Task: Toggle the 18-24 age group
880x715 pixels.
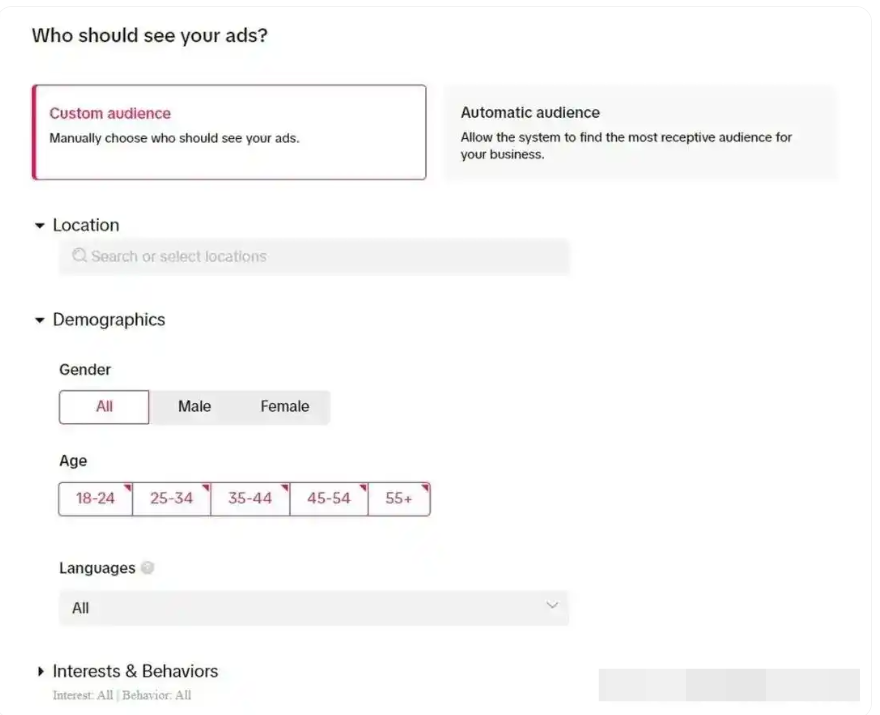Action: point(96,499)
